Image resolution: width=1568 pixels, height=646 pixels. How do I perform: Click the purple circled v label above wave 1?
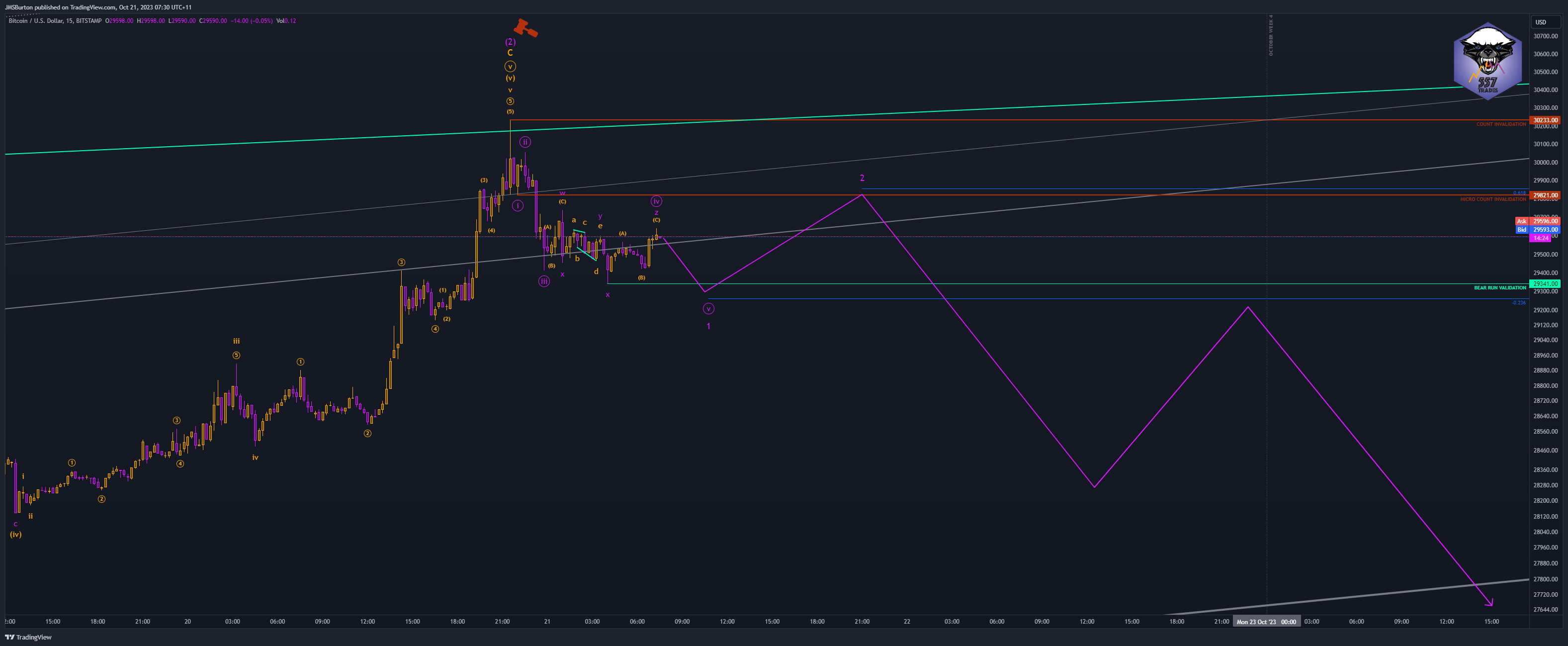click(x=708, y=309)
